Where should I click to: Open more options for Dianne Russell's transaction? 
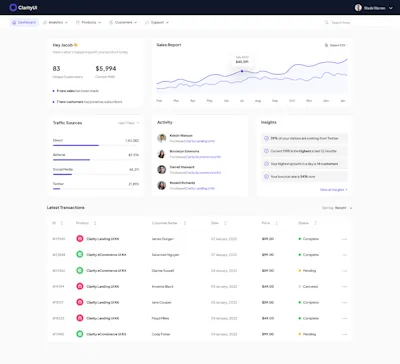[344, 271]
